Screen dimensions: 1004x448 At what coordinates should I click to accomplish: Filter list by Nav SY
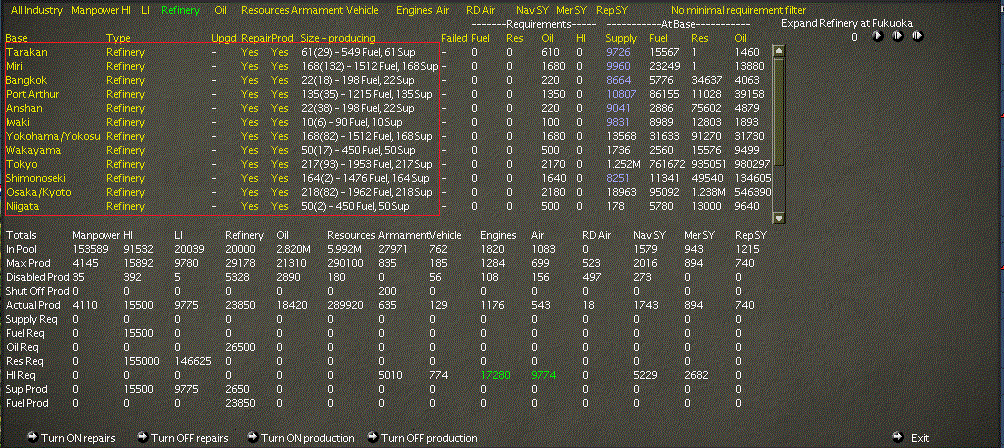pos(531,10)
